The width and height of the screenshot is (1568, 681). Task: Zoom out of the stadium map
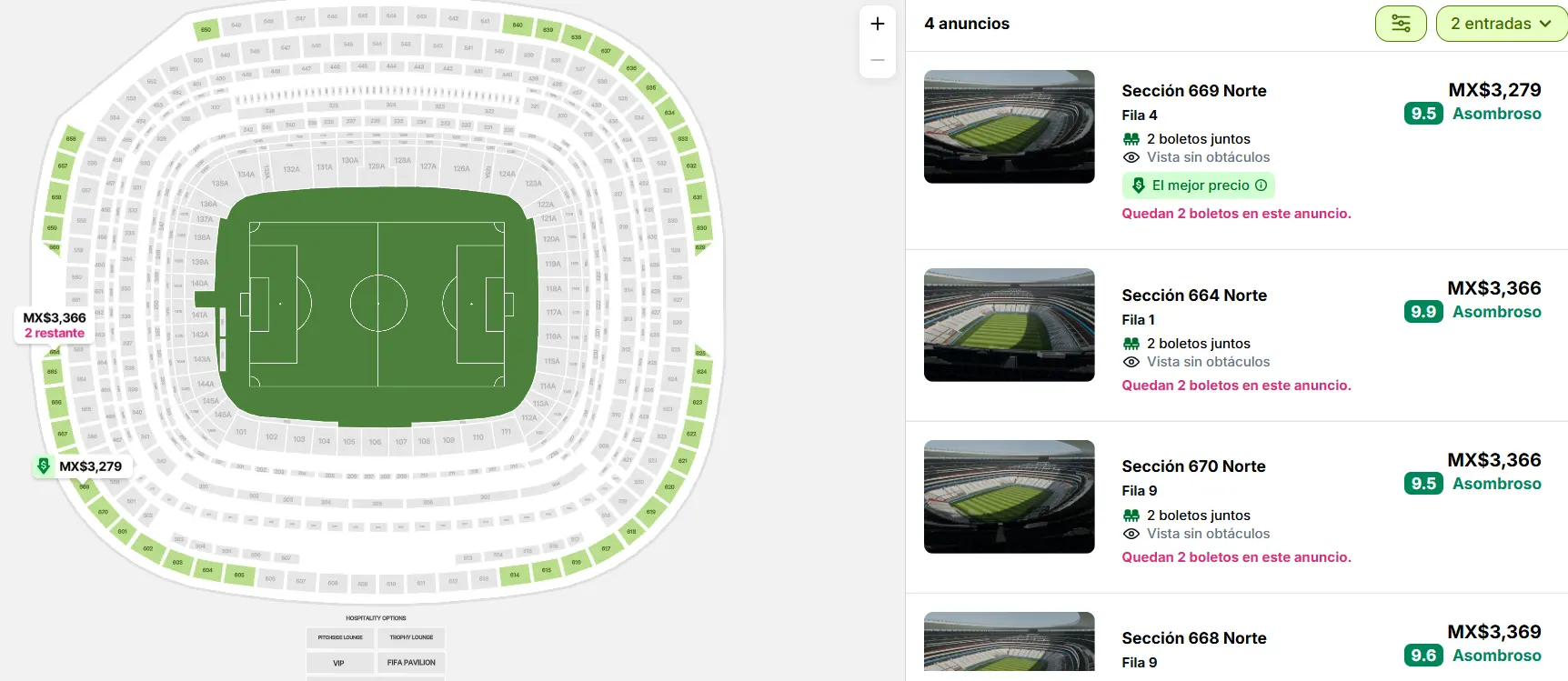(x=878, y=60)
